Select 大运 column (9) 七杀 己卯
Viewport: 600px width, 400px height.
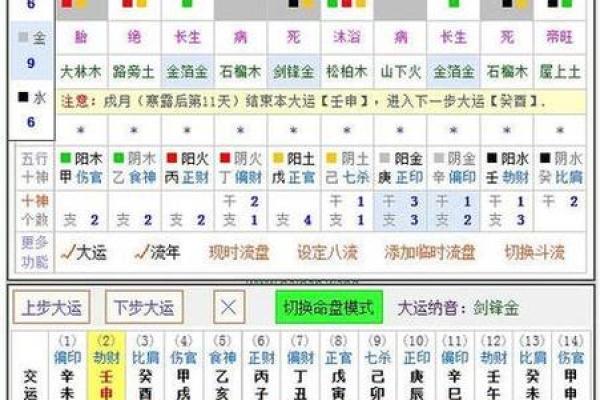click(x=377, y=367)
